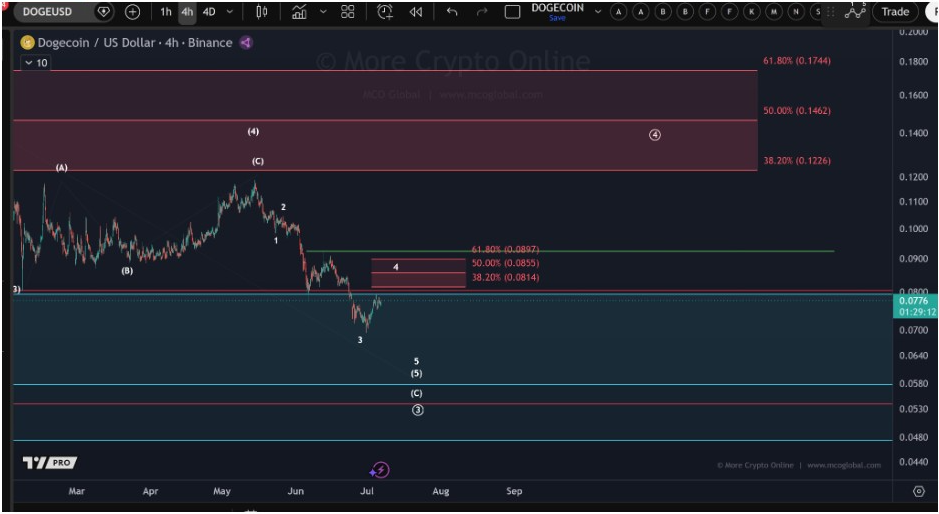This screenshot has width=939, height=514.
Task: Click the 0.1000 price axis value
Action: [x=913, y=229]
